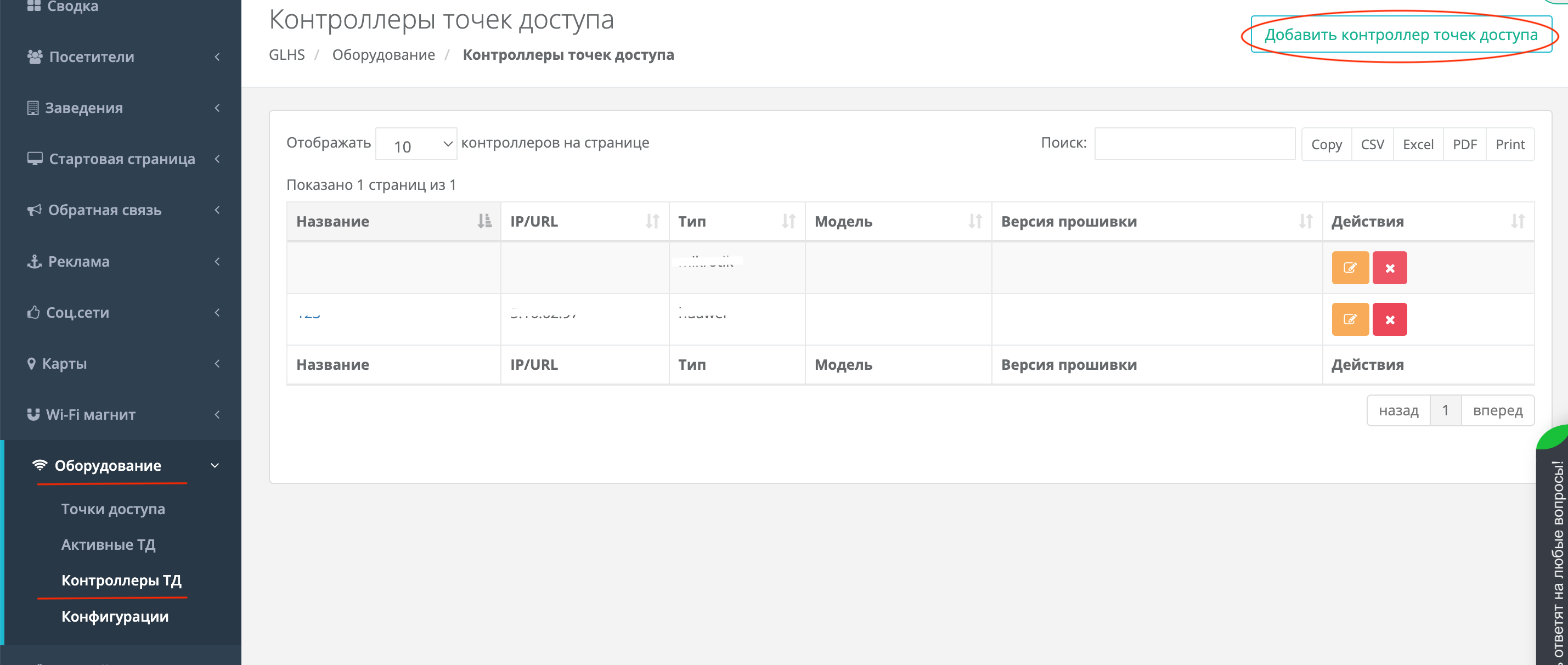The height and width of the screenshot is (665, 1568).
Task: Expand the Карты menu chevron
Action: pos(217,364)
